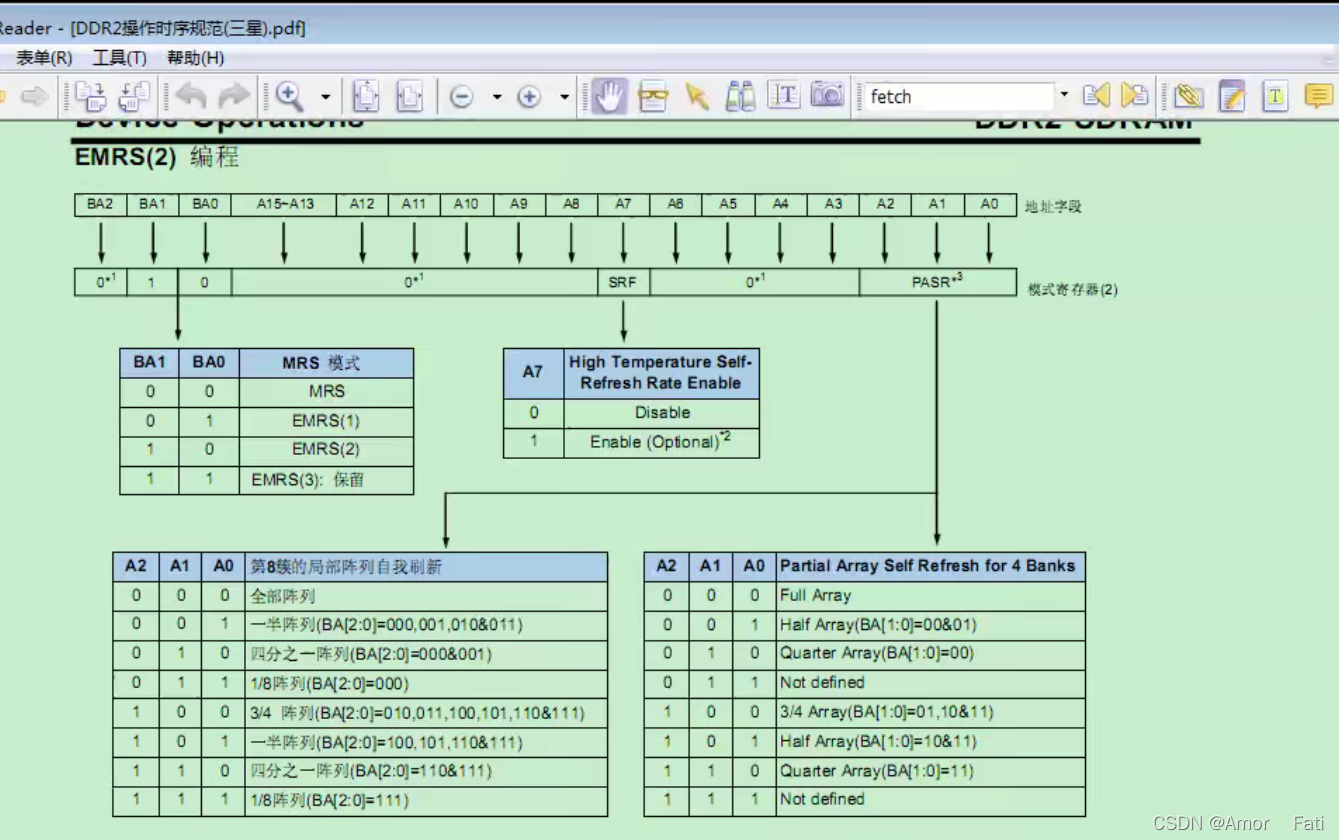Click the zoom in plus icon
The width and height of the screenshot is (1339, 840).
(x=529, y=97)
